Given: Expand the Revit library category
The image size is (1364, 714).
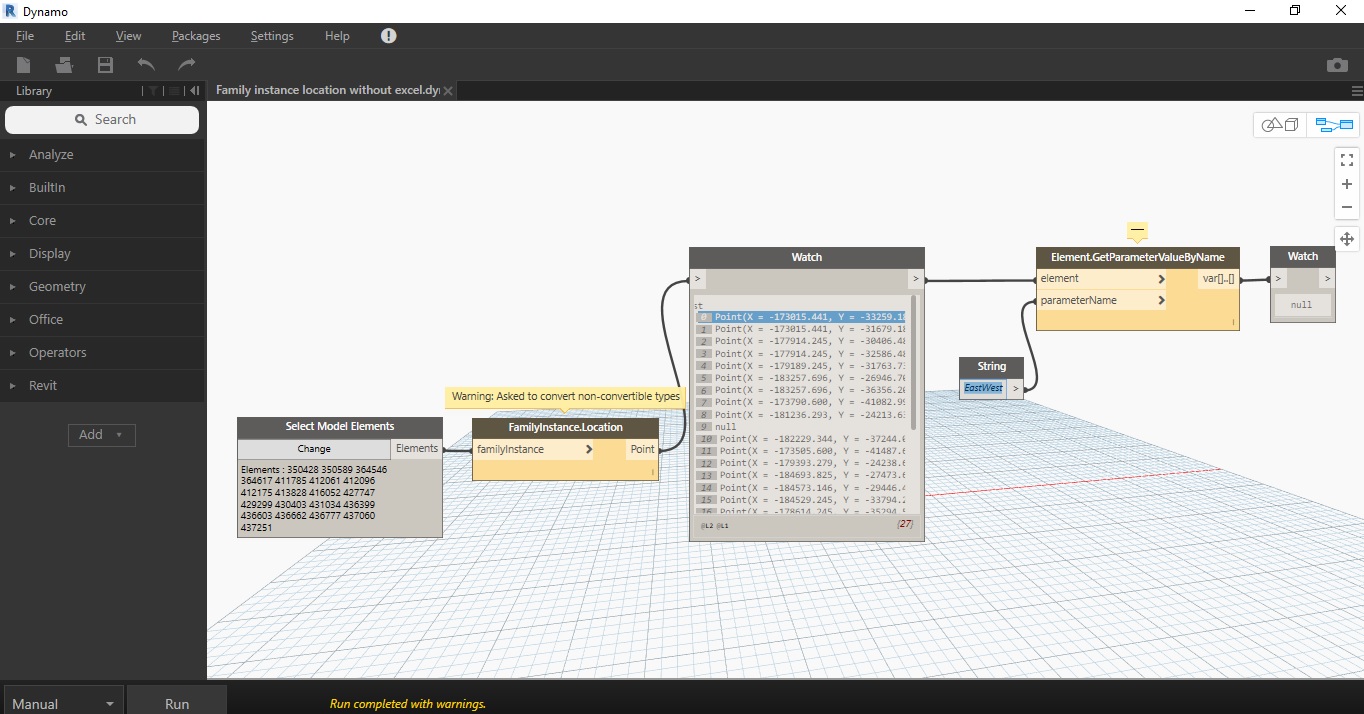Looking at the screenshot, I should [x=102, y=386].
